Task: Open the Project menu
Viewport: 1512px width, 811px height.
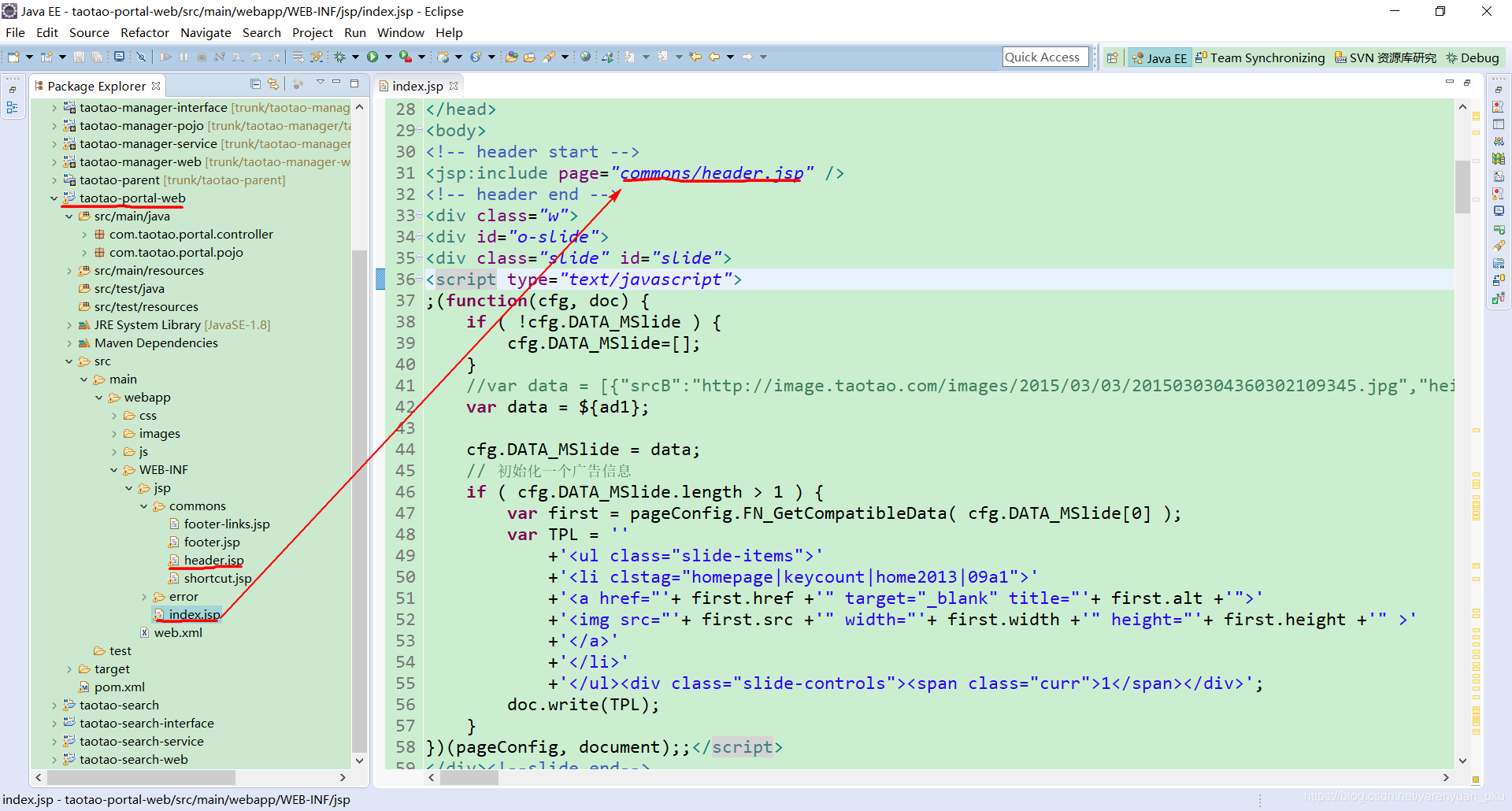Action: 312,32
